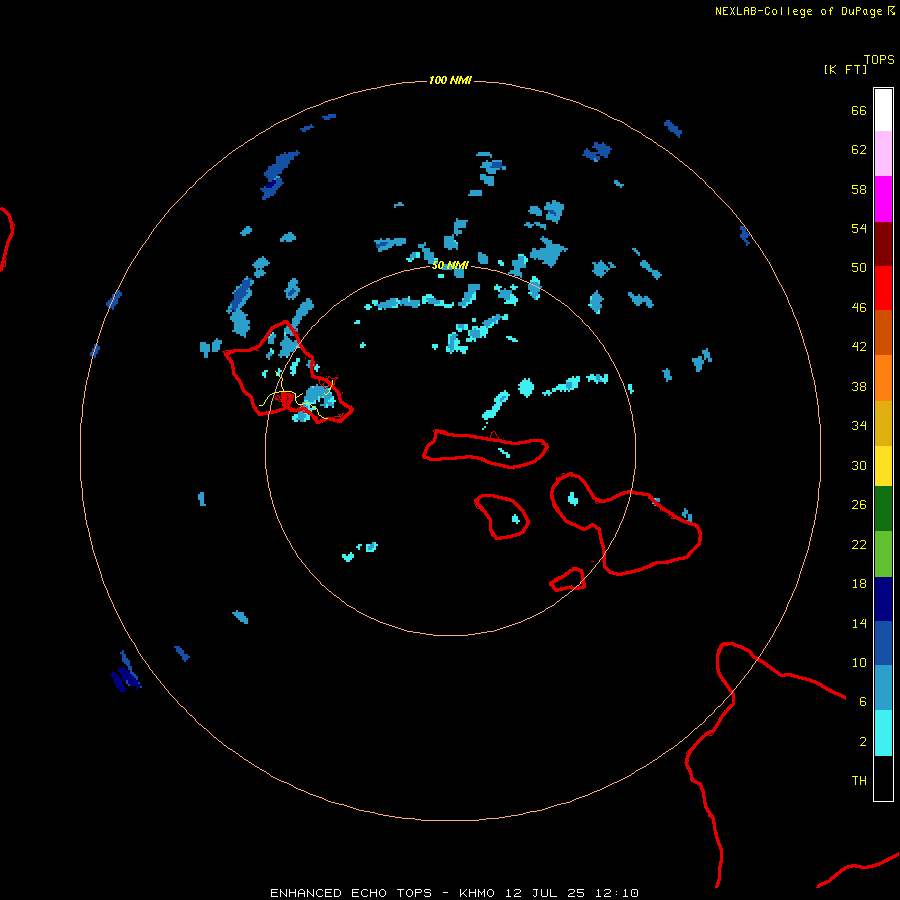Click the 12 JUL 25 date in caption

coord(545,893)
